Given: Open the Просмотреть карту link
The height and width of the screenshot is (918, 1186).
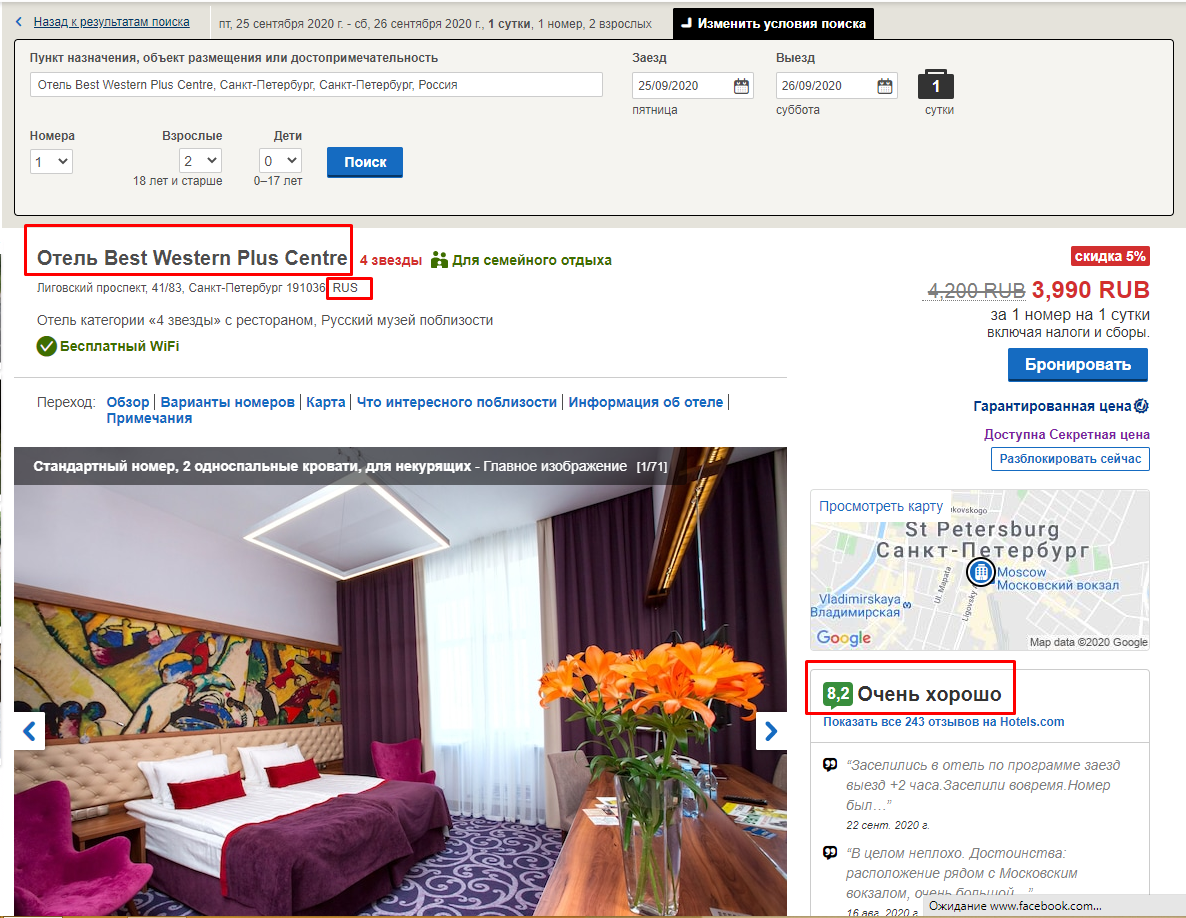Looking at the screenshot, I should 881,506.
